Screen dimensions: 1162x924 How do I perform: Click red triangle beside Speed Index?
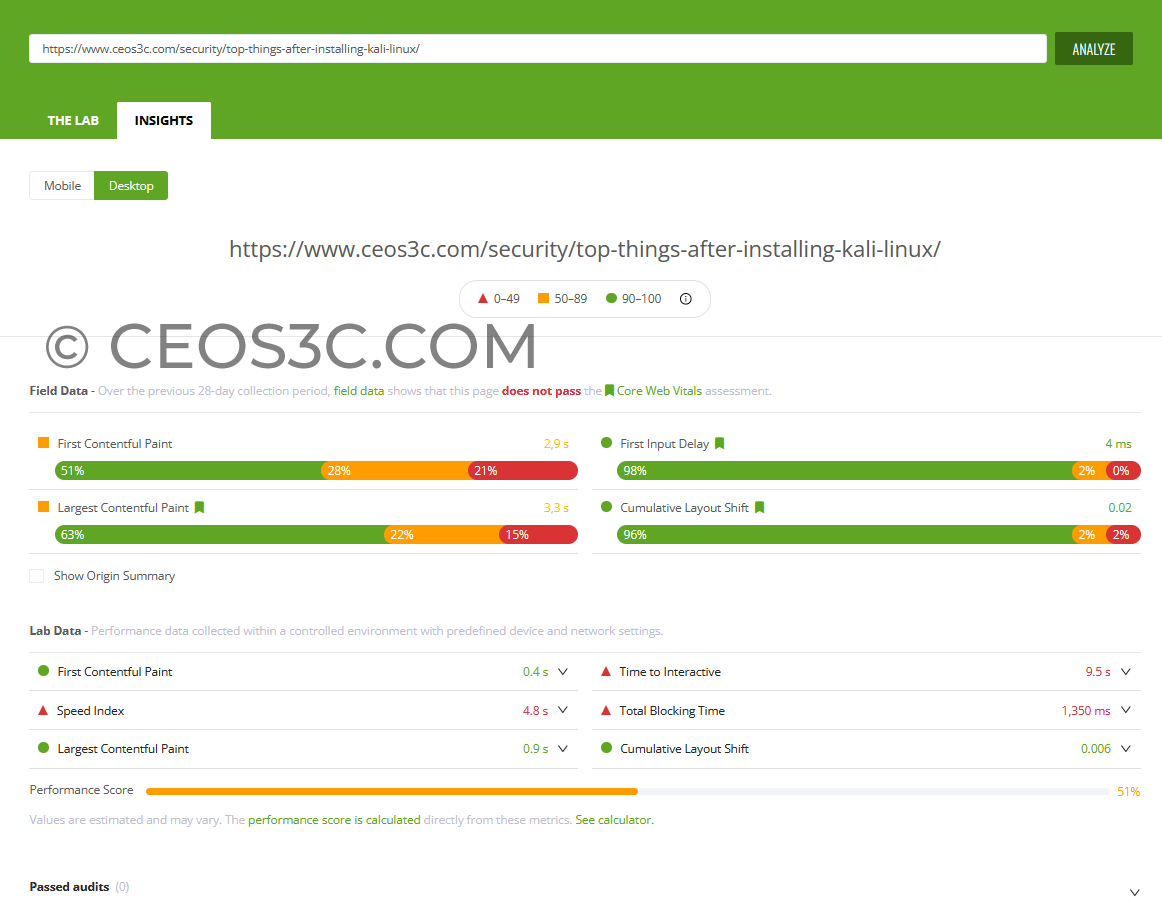point(43,710)
